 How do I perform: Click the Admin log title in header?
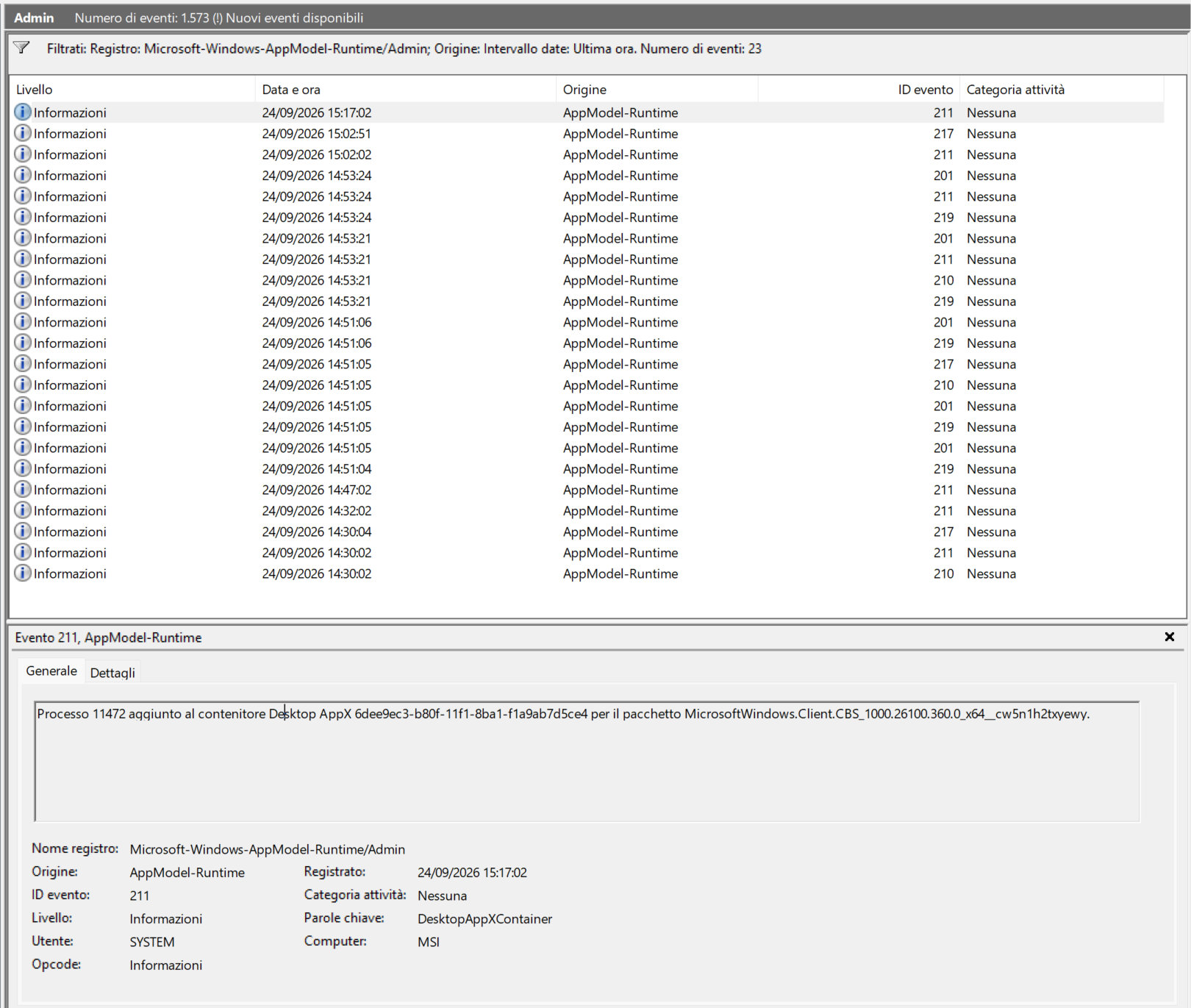pos(34,18)
